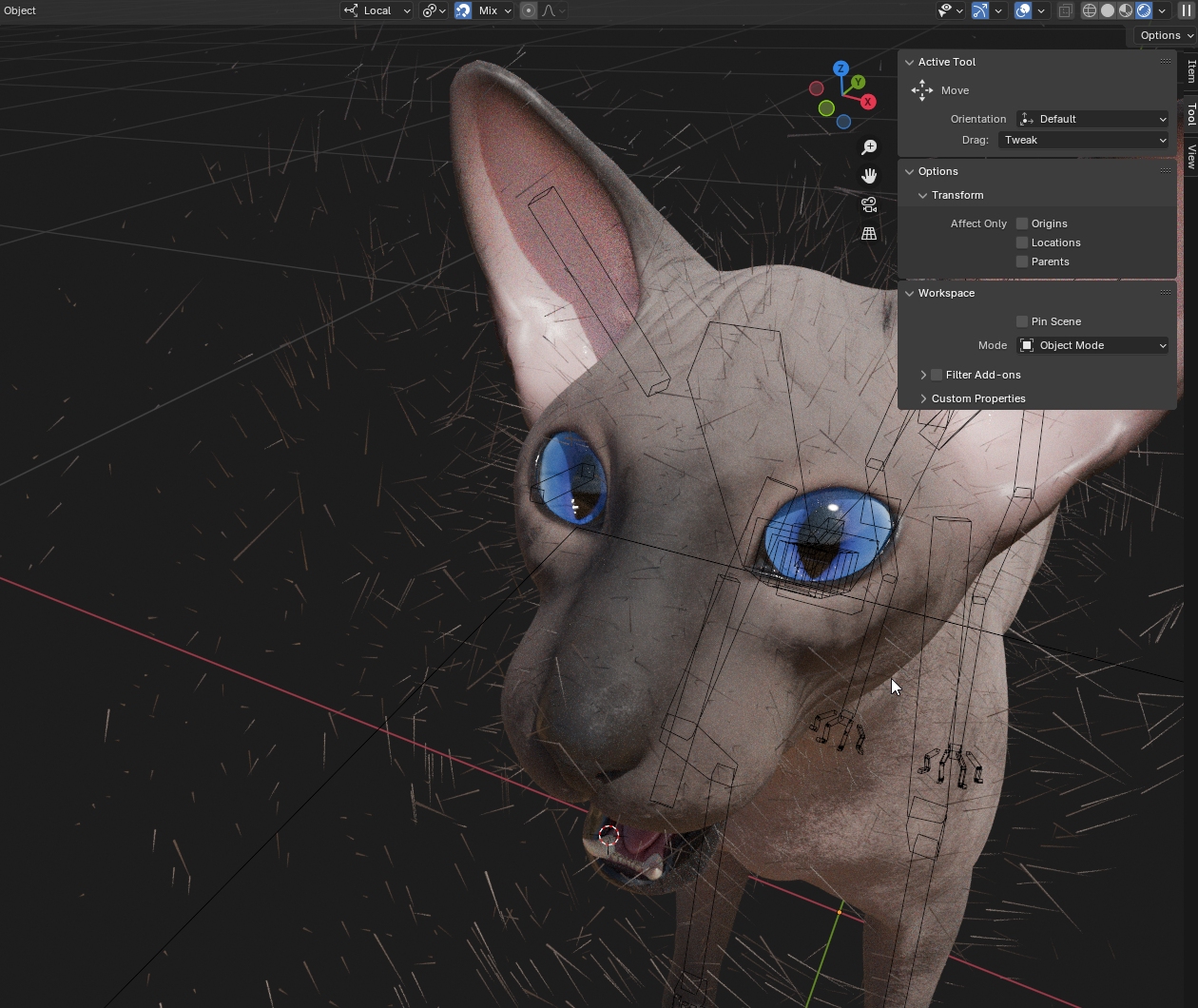Open the Drag Tweak dropdown
The width and height of the screenshot is (1198, 1008).
point(1084,140)
